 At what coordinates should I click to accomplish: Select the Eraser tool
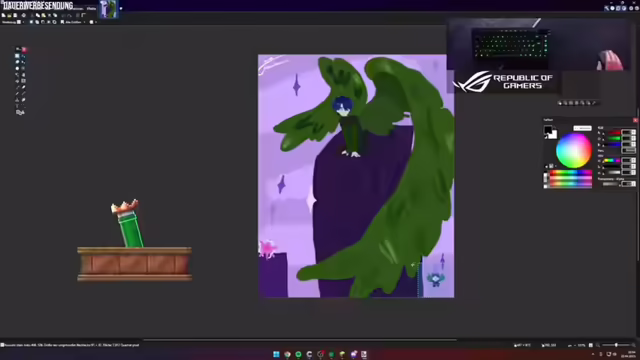point(24,87)
